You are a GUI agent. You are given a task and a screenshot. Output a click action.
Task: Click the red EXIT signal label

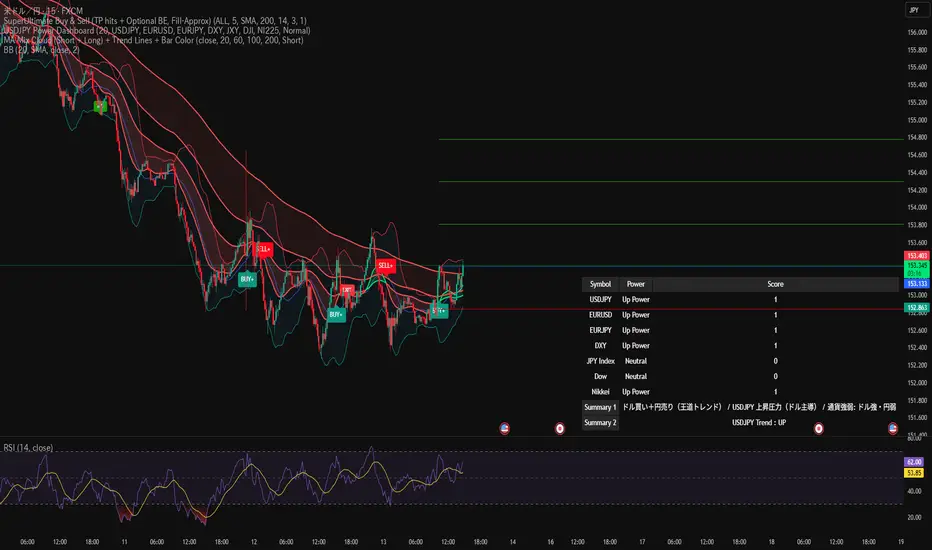347,290
